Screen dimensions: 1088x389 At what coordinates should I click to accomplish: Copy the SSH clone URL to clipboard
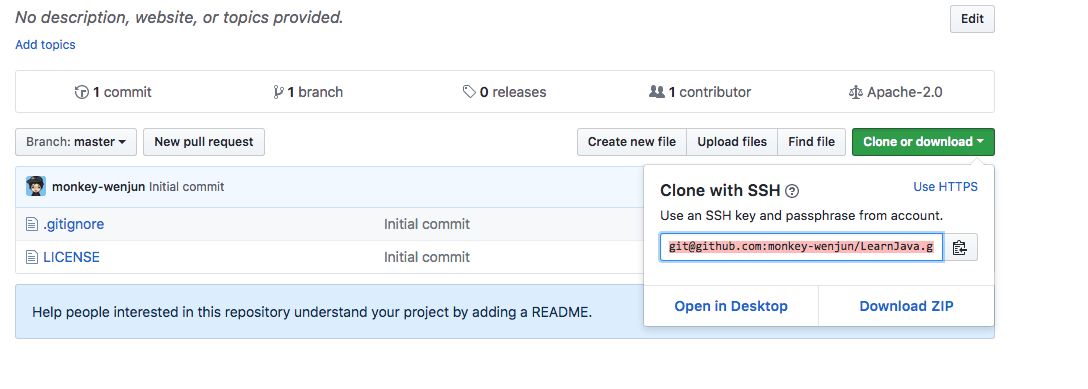(960, 248)
